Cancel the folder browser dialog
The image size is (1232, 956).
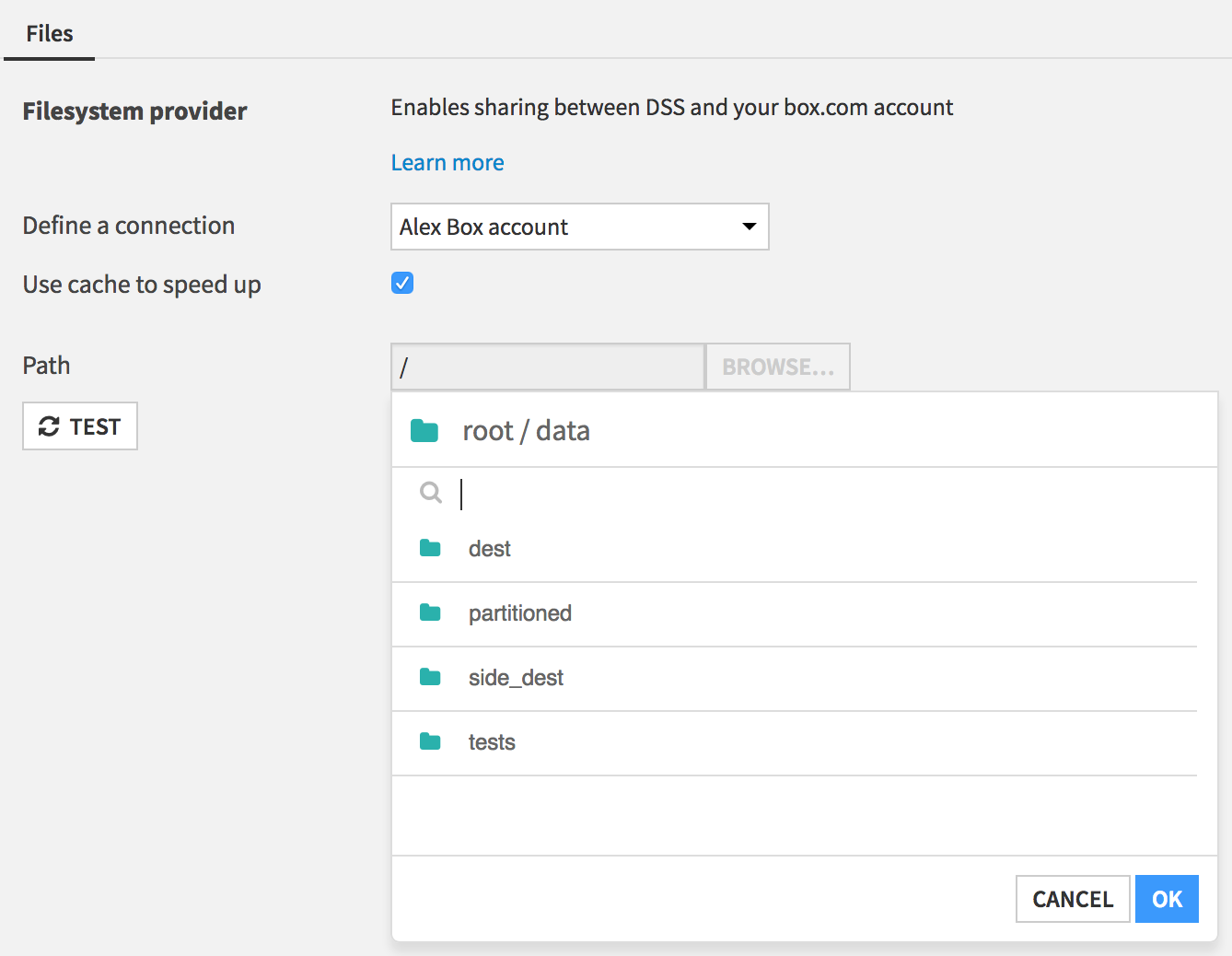pyautogui.click(x=1072, y=899)
